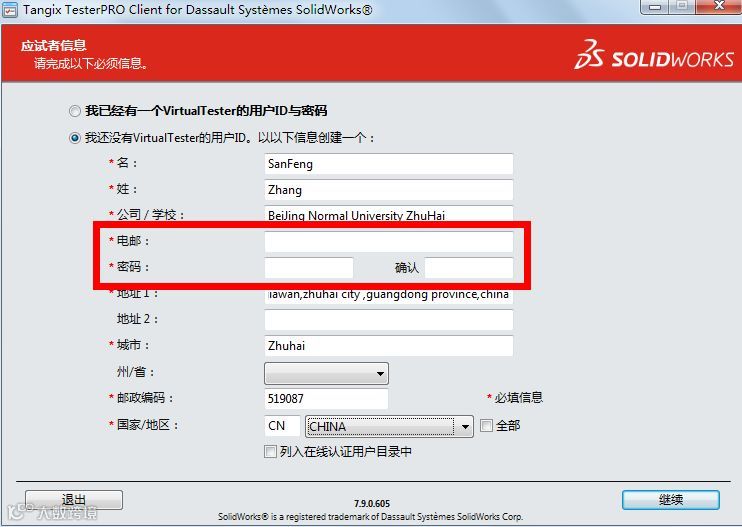This screenshot has width=742, height=527.
Task: Focus the company/school field with BeiJing Normal University
Action: pos(389,214)
